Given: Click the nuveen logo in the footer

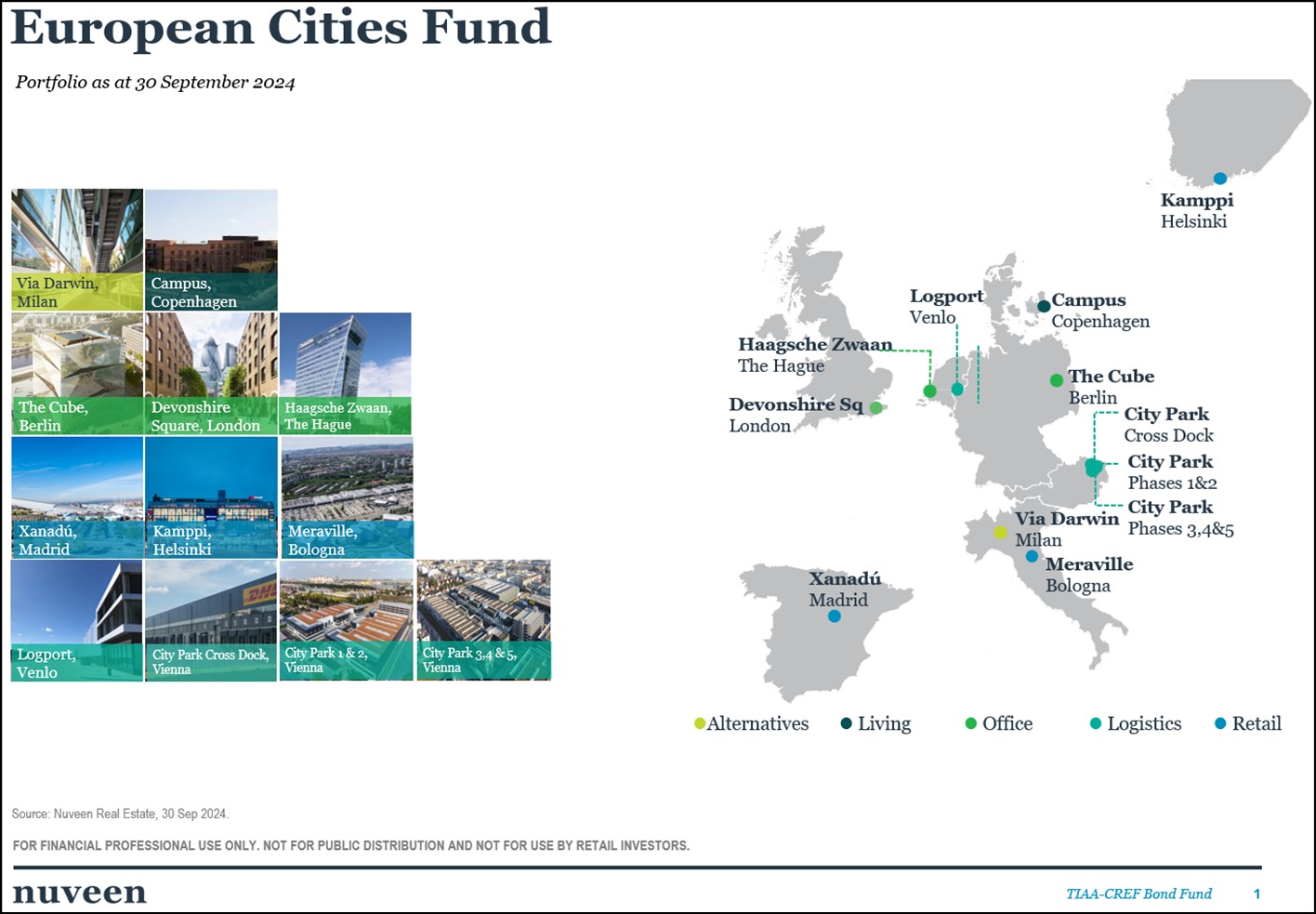Looking at the screenshot, I should click(x=80, y=893).
